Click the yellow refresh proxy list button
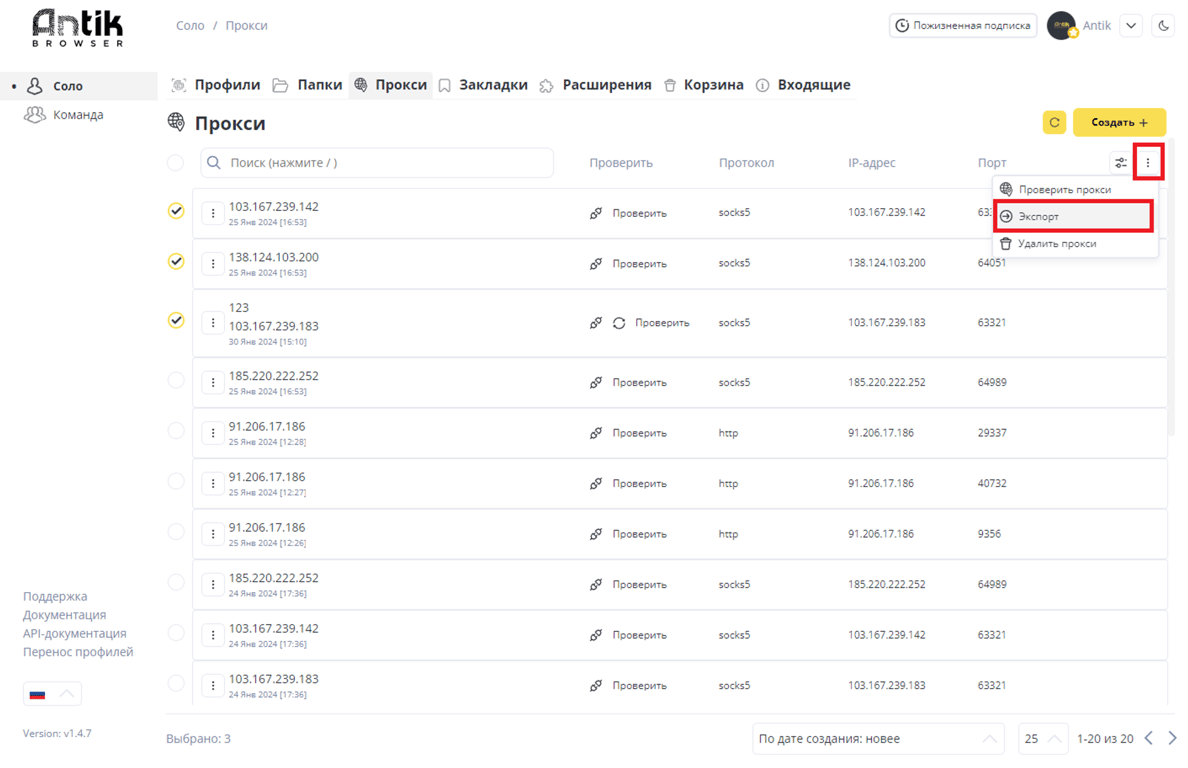1188x768 pixels. pyautogui.click(x=1054, y=123)
